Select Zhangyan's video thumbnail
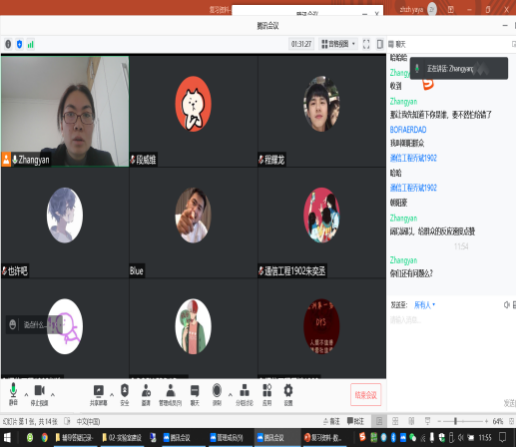The height and width of the screenshot is (447, 516). click(65, 111)
